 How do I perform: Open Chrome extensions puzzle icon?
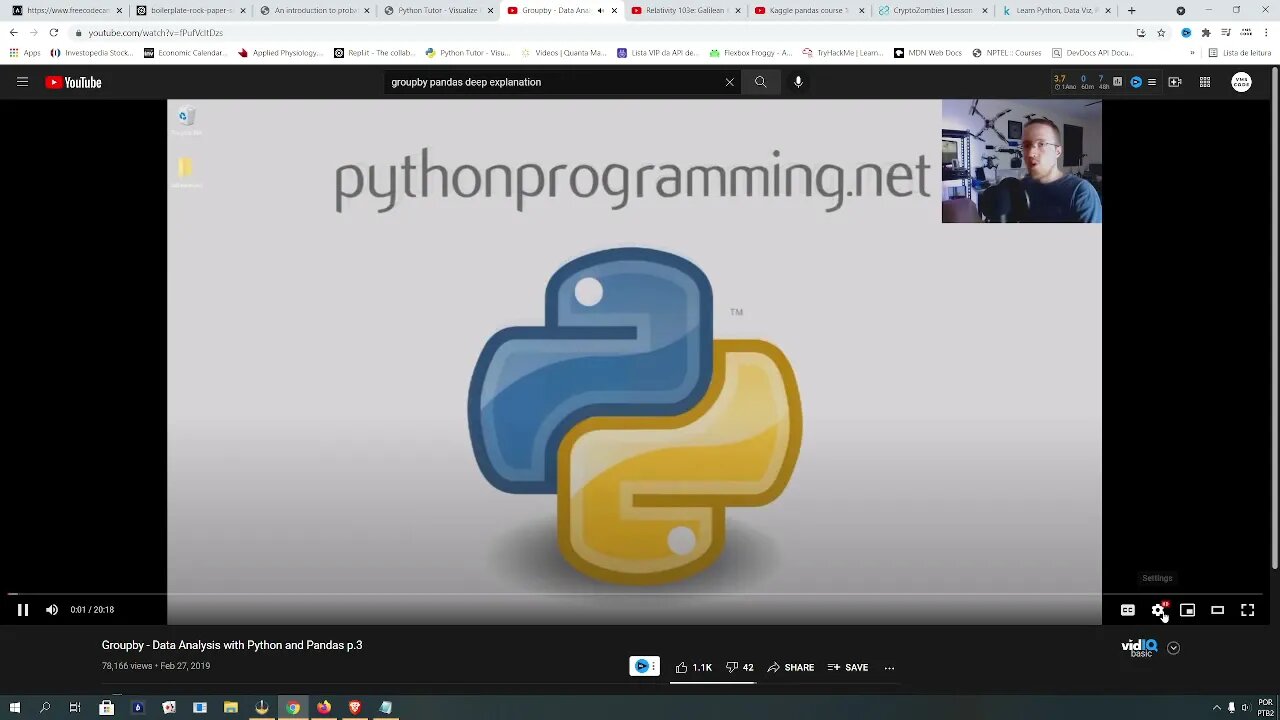1206,32
